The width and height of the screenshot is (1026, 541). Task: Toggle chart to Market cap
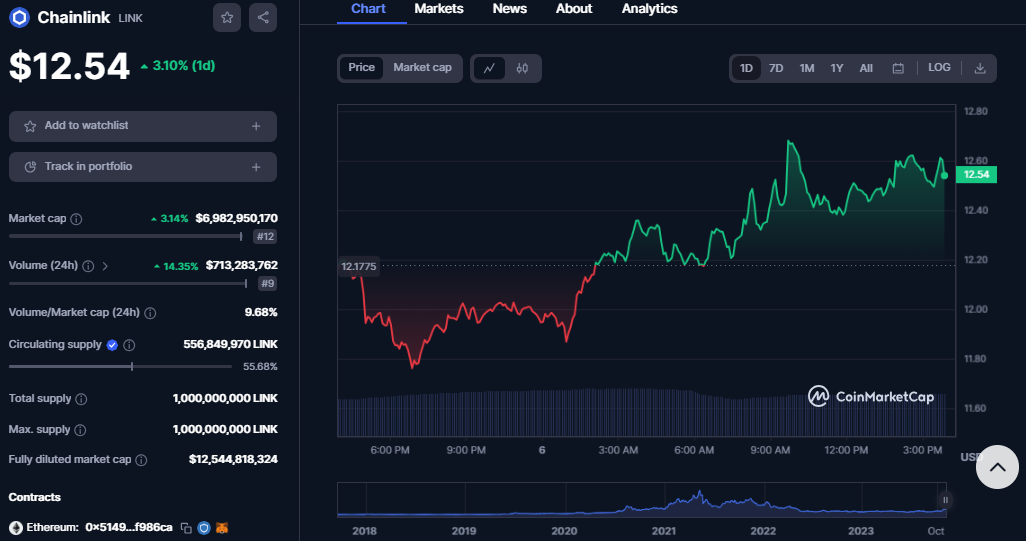(x=422, y=68)
